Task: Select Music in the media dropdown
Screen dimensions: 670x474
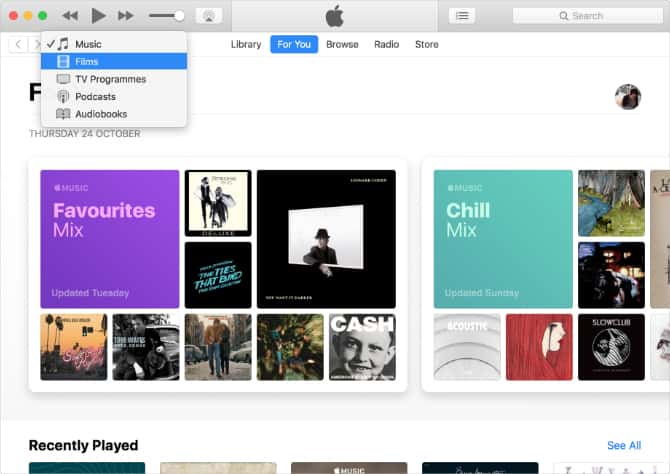Action: (x=114, y=44)
